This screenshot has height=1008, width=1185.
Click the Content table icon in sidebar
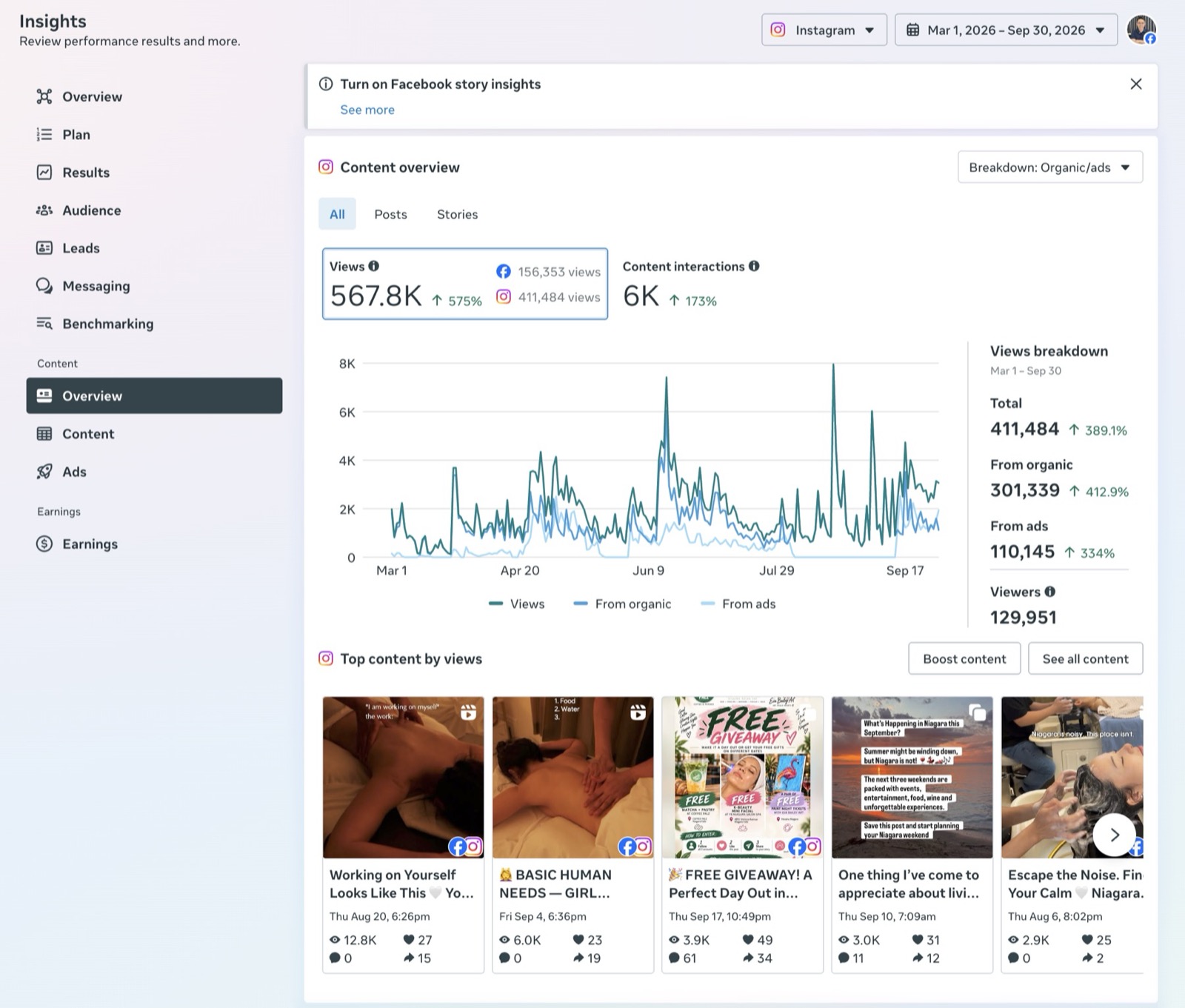44,434
